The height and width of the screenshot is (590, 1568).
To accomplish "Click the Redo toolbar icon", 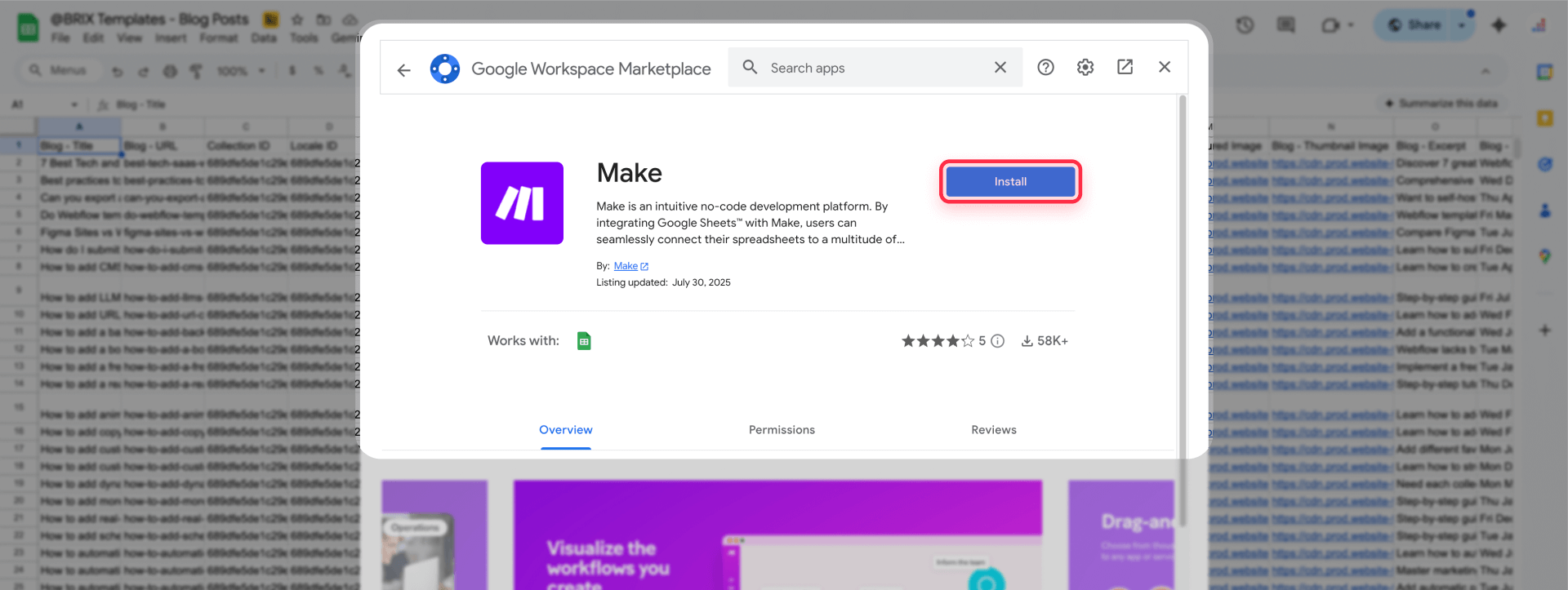I will coord(143,71).
